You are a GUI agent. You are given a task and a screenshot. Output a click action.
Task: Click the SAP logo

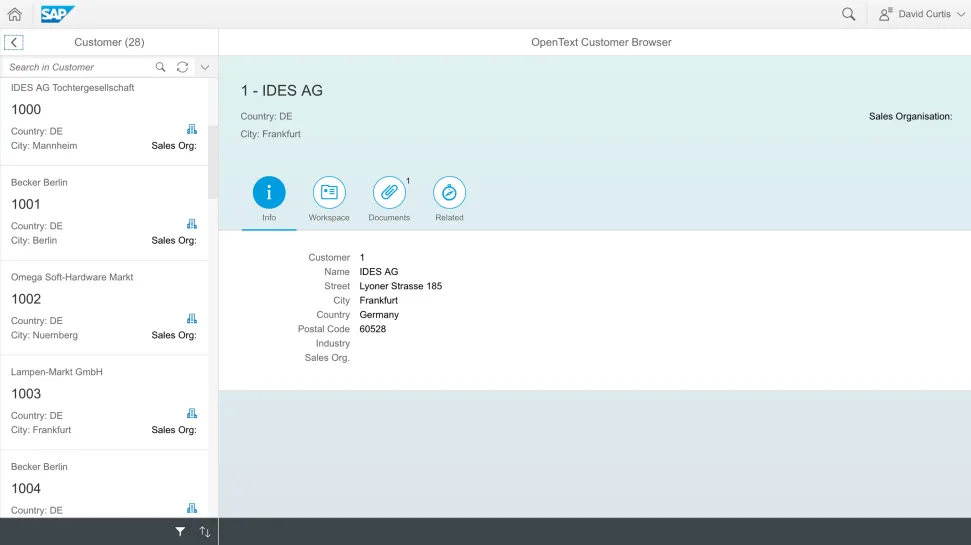click(57, 14)
